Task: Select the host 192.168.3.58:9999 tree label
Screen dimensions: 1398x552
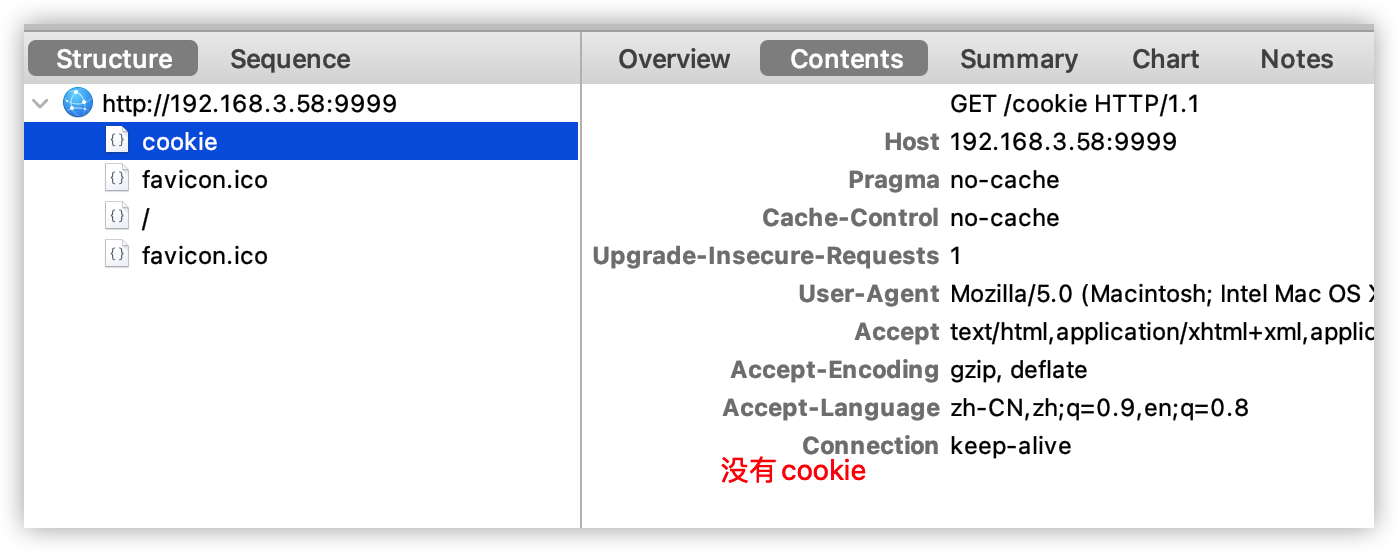Action: tap(249, 103)
